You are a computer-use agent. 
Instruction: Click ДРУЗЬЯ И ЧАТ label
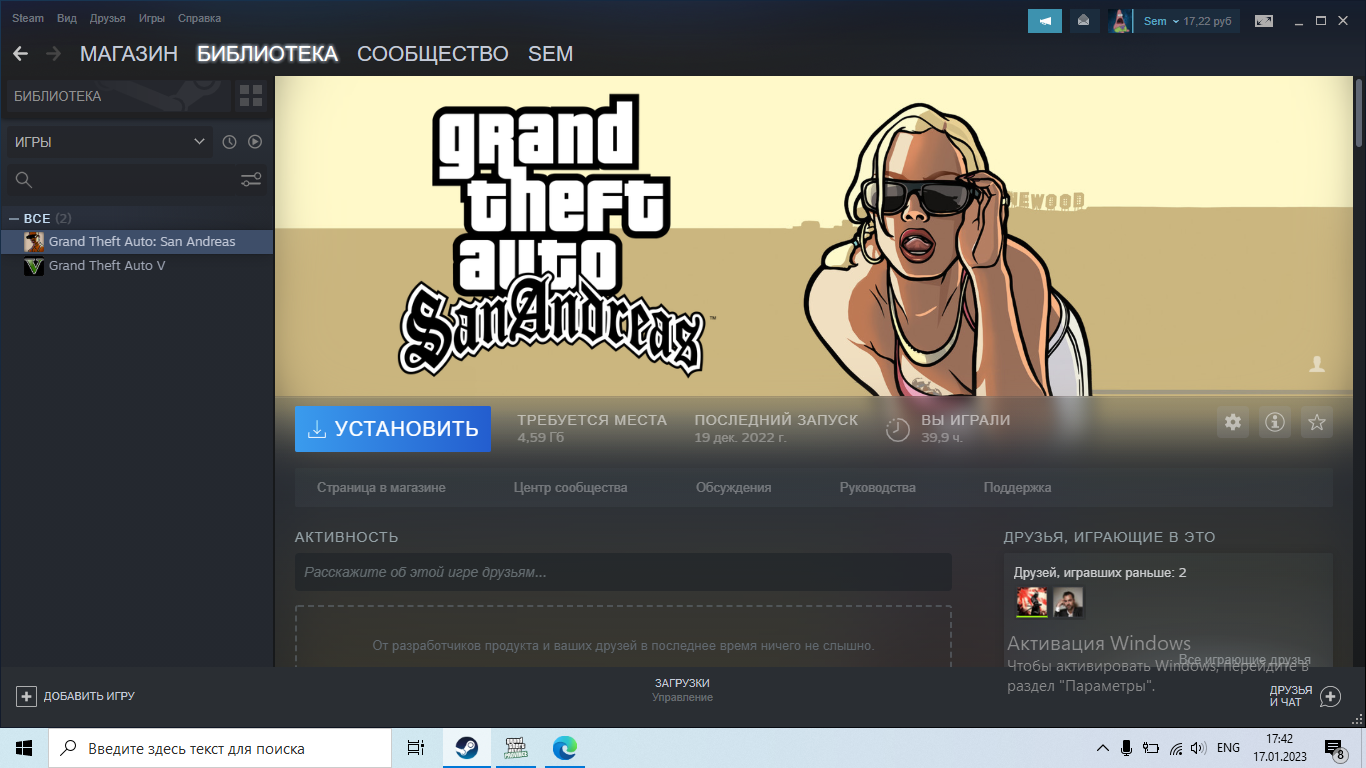tap(1291, 696)
